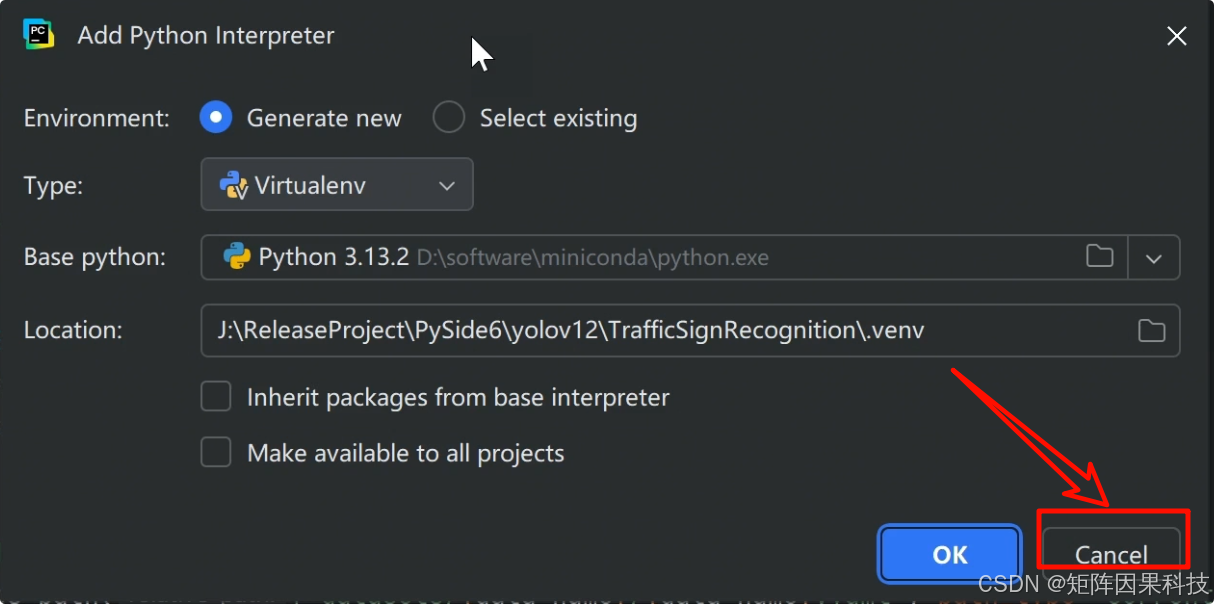Click the PyCharm logo in the title bar

[x=39, y=34]
